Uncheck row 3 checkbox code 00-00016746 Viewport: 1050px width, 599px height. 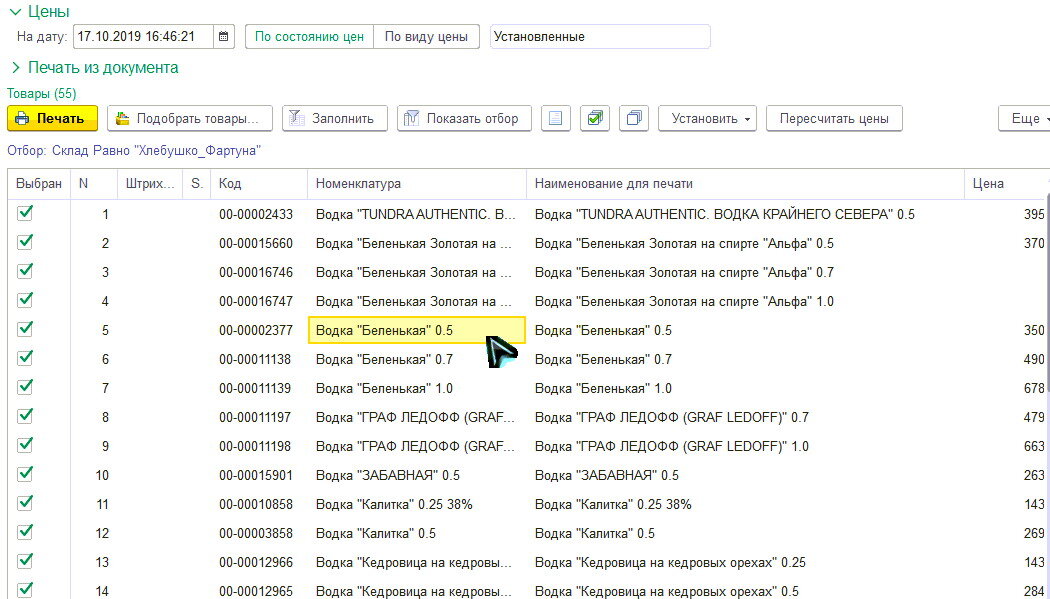point(25,271)
